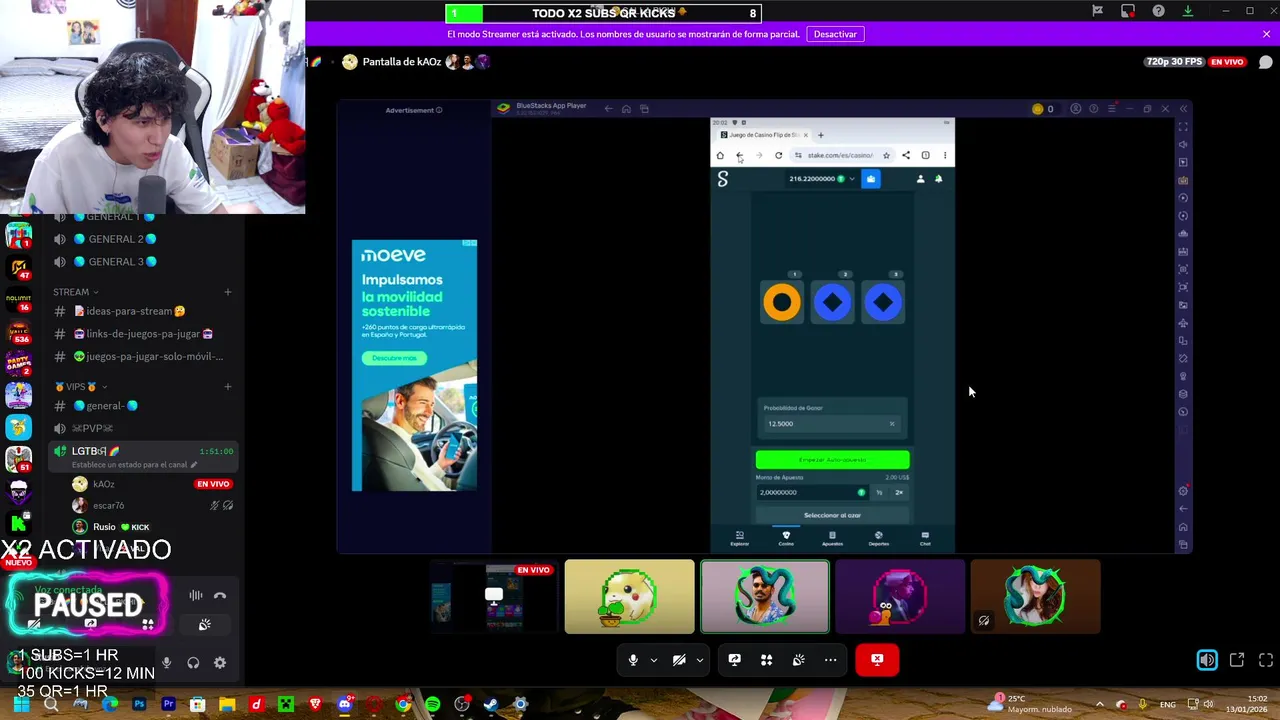The width and height of the screenshot is (1280, 720).
Task: Open server icon with 536 badge
Action: [18, 331]
